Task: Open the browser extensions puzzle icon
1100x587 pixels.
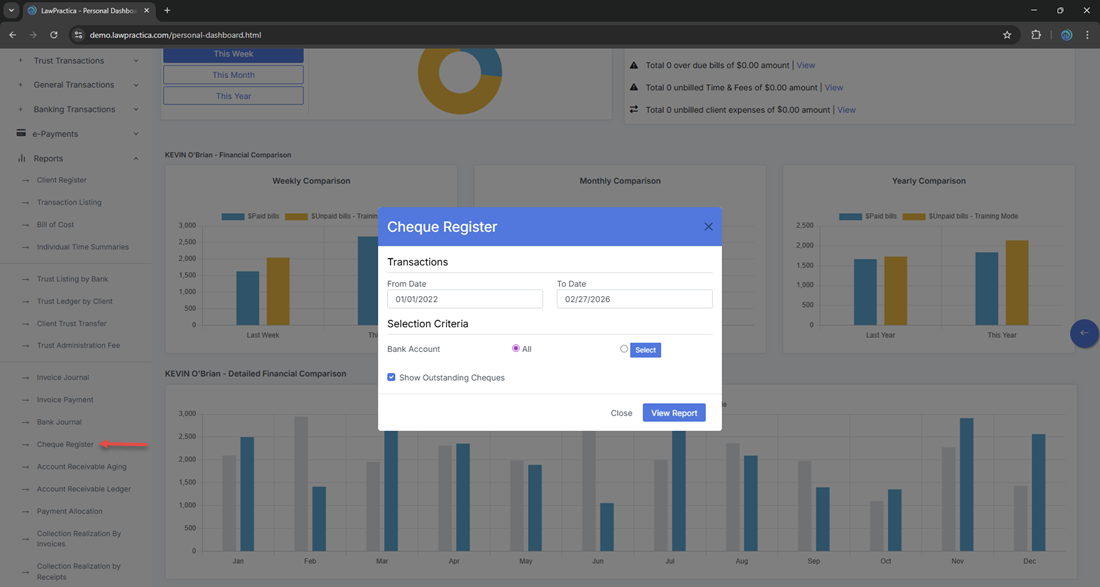Action: (1036, 35)
